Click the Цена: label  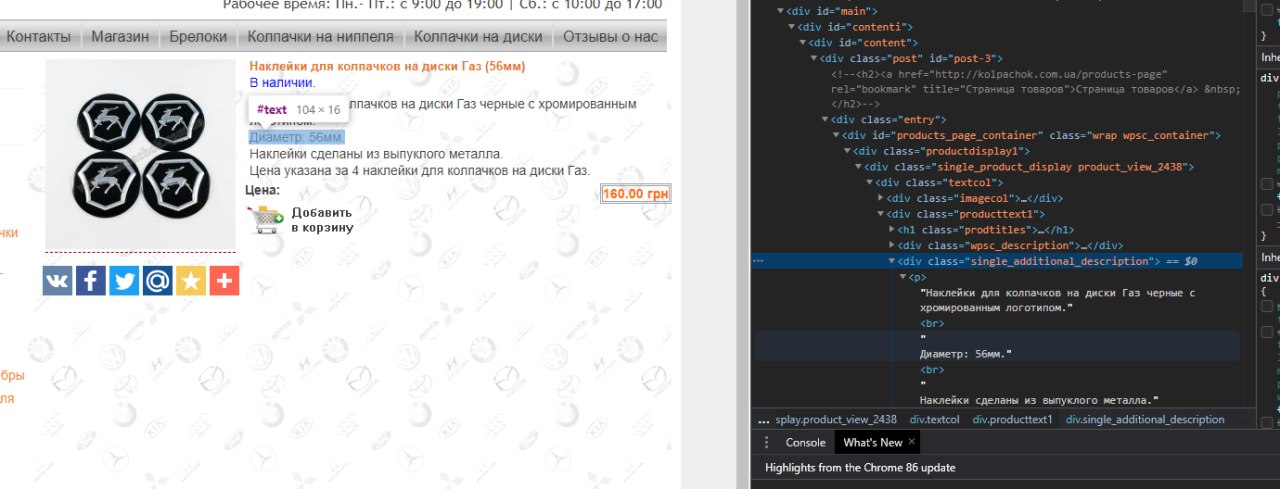(263, 190)
